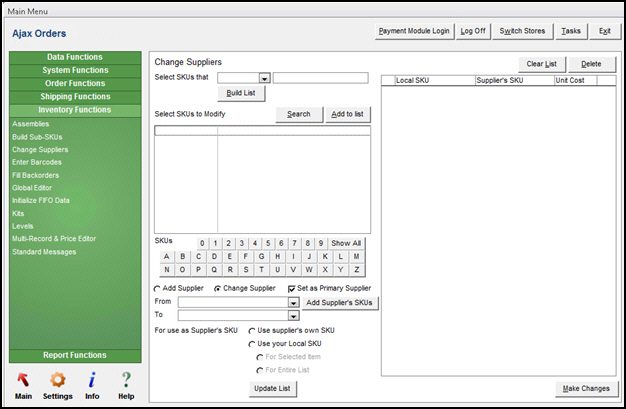626x409 pixels.
Task: Choose Use supplier's own SKU option
Action: (252, 330)
